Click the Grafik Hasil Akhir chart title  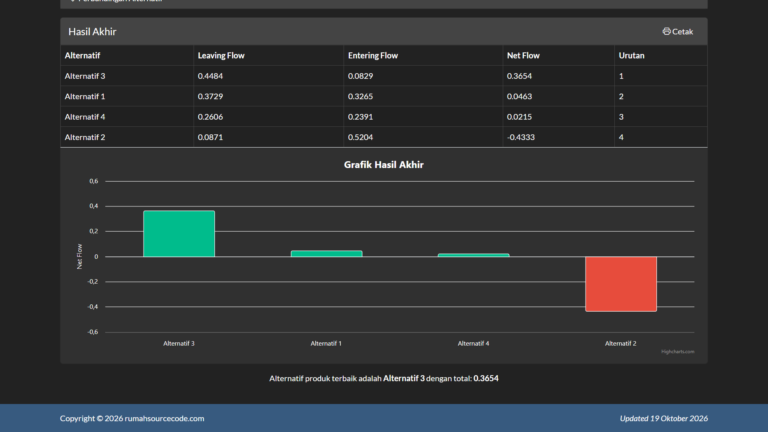click(384, 165)
